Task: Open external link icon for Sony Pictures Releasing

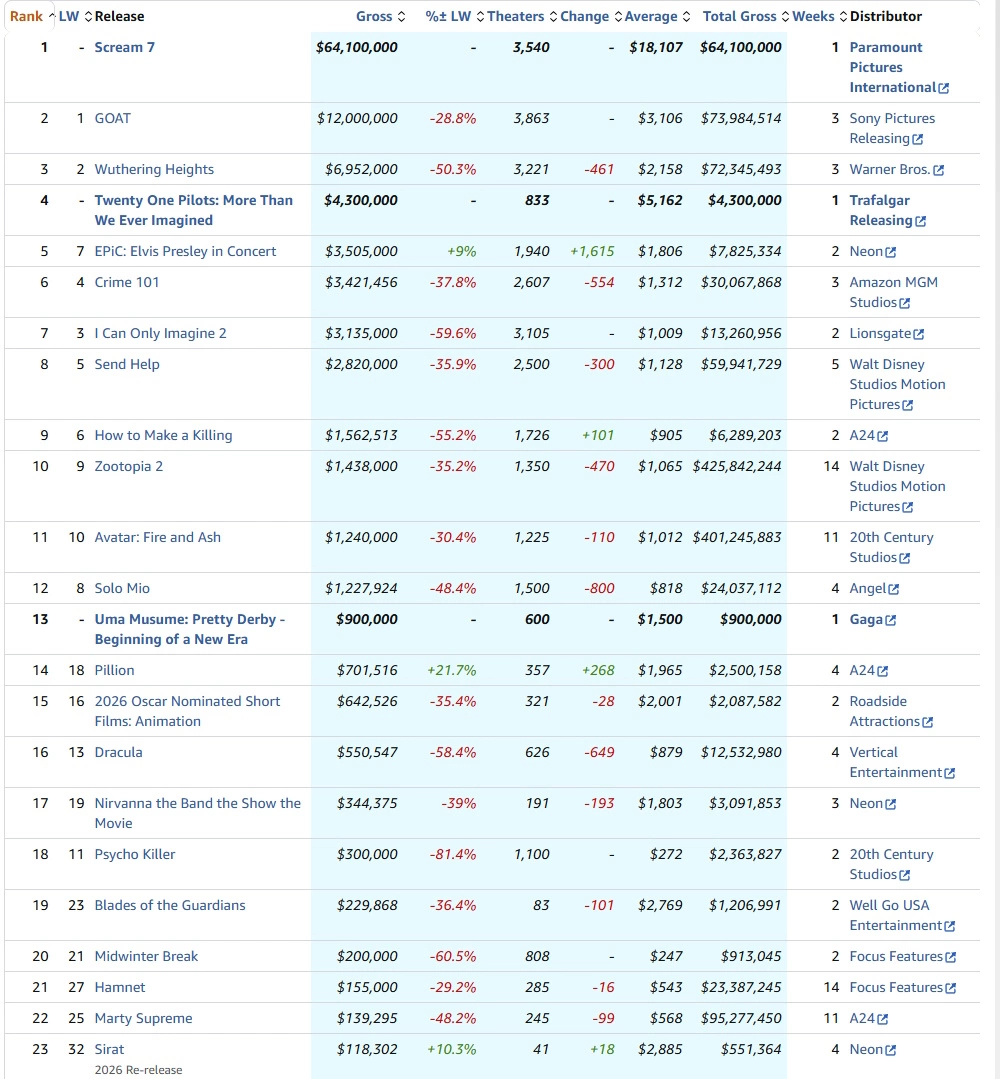Action: 917,139
